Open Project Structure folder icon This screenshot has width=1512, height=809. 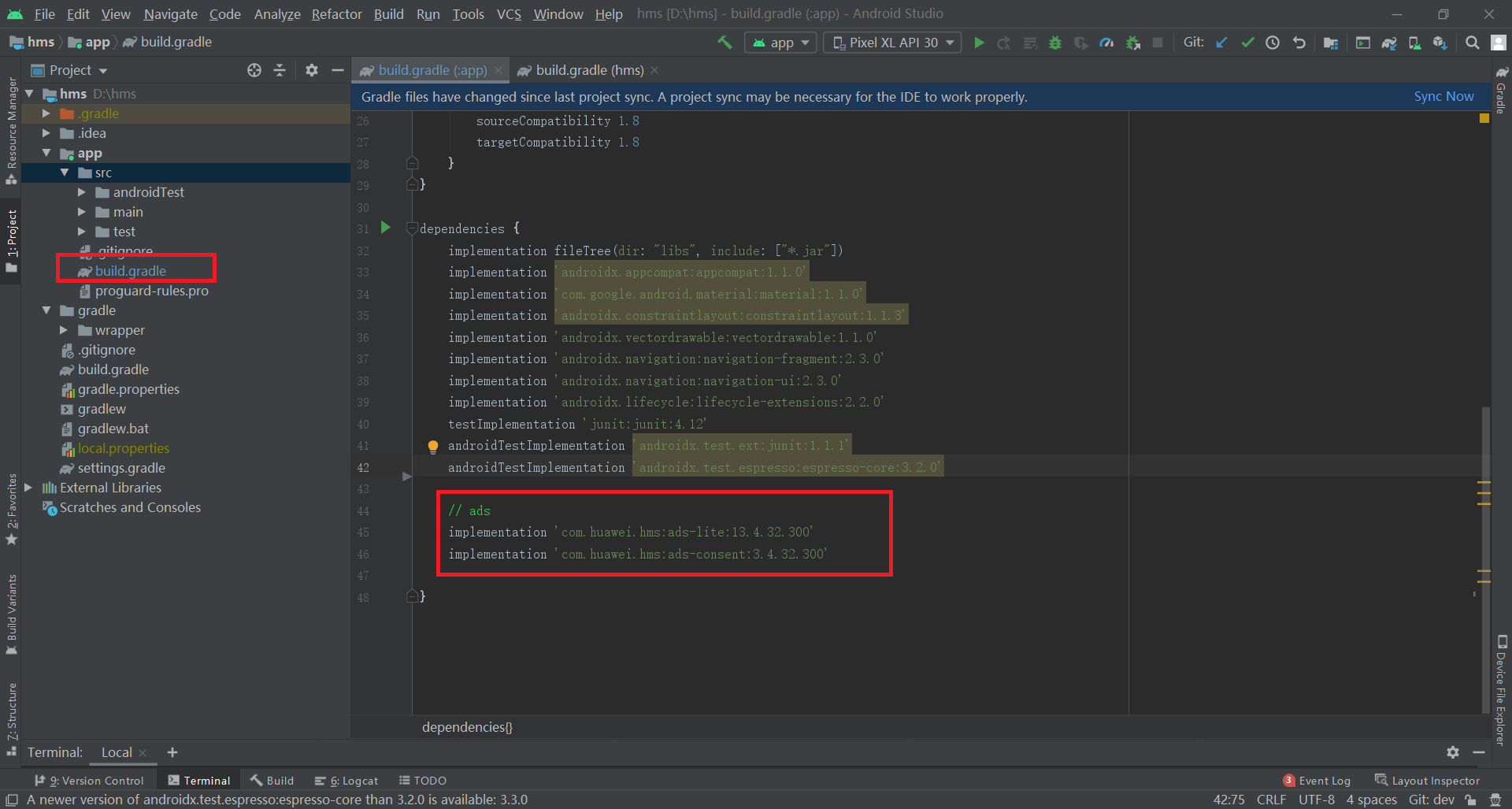click(1331, 43)
